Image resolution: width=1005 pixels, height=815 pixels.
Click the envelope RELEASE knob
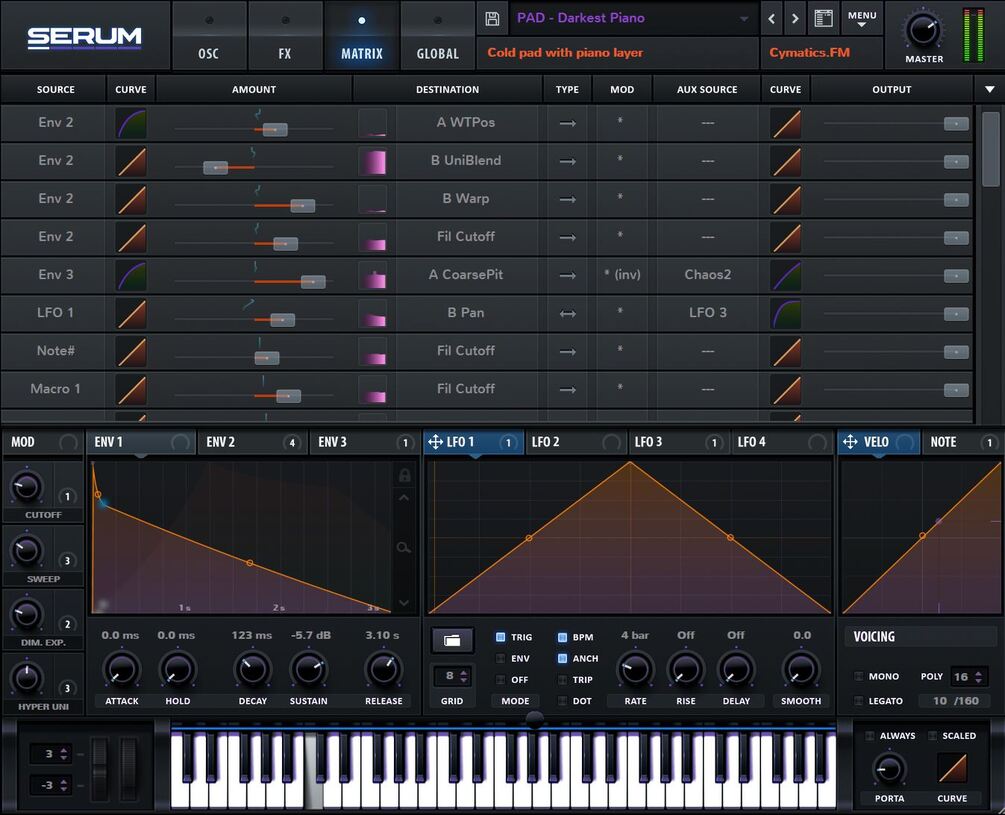[383, 670]
